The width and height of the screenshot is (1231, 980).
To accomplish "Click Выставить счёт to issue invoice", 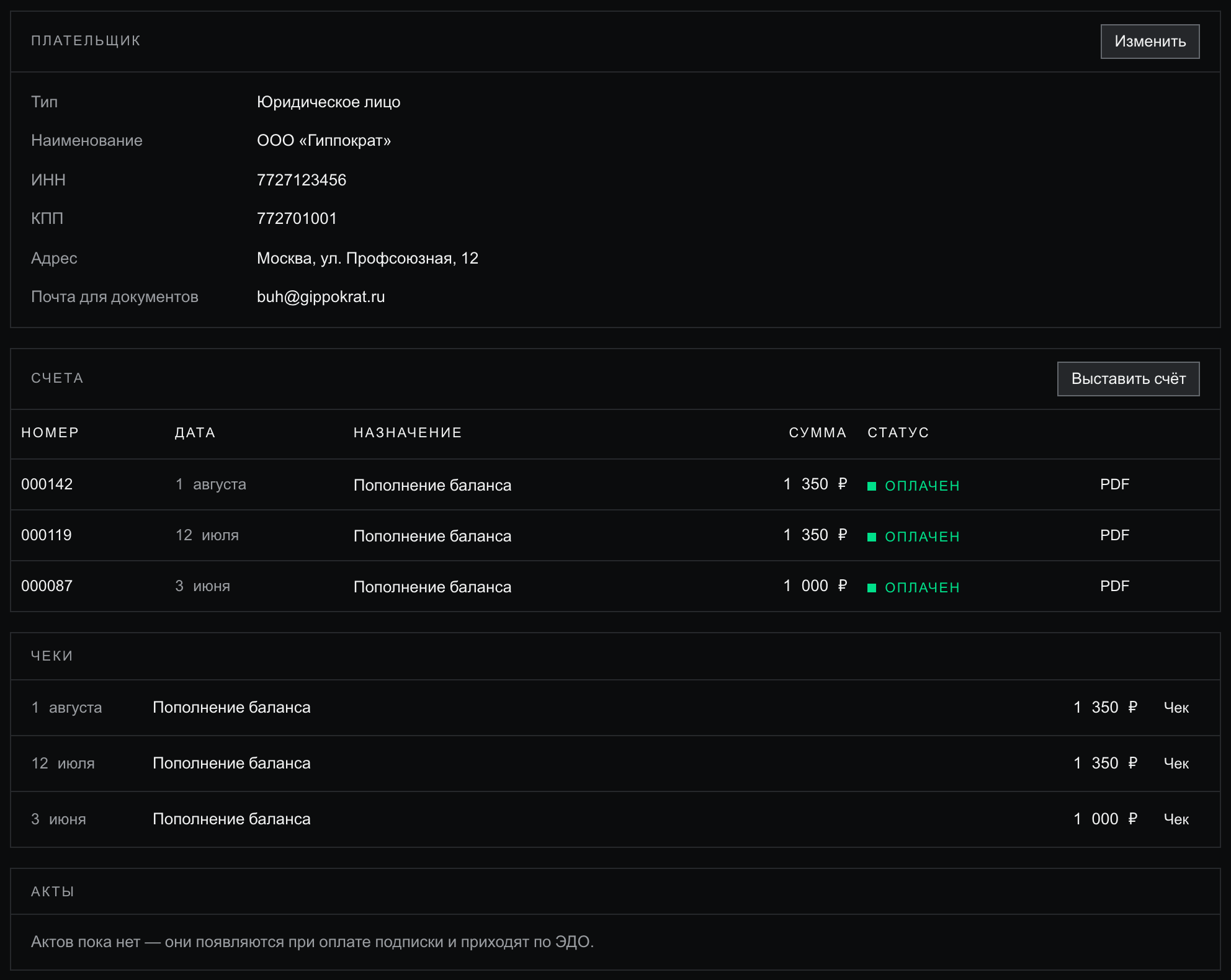I will pyautogui.click(x=1128, y=379).
